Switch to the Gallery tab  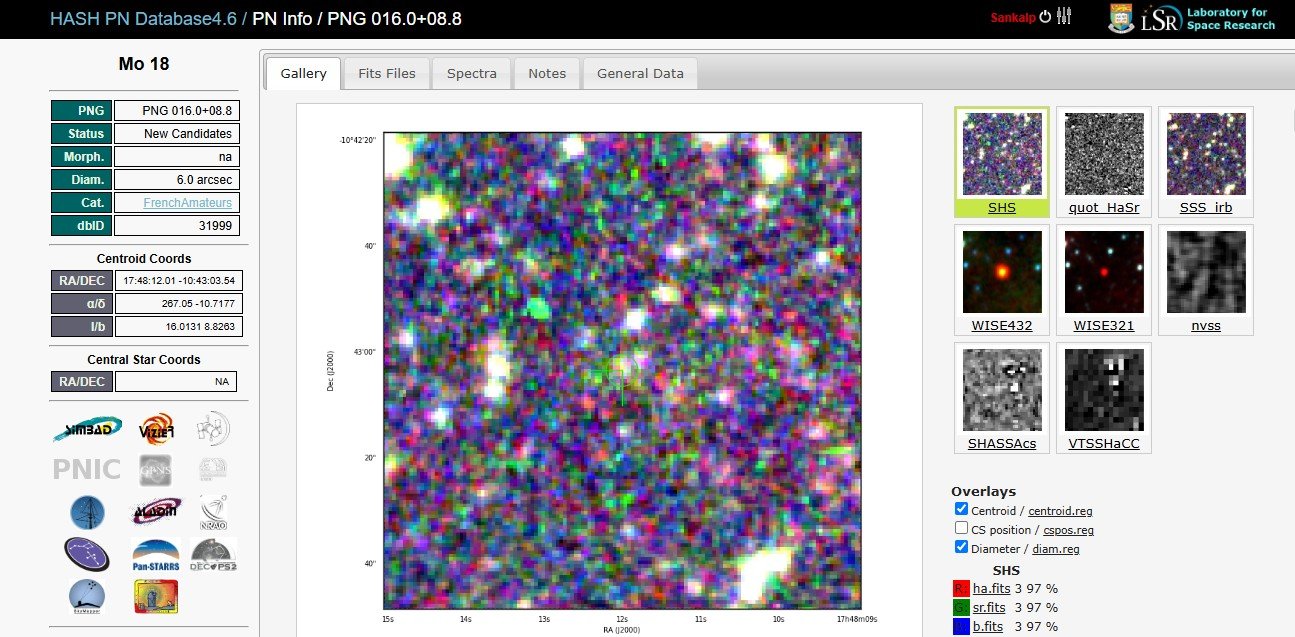click(x=303, y=74)
